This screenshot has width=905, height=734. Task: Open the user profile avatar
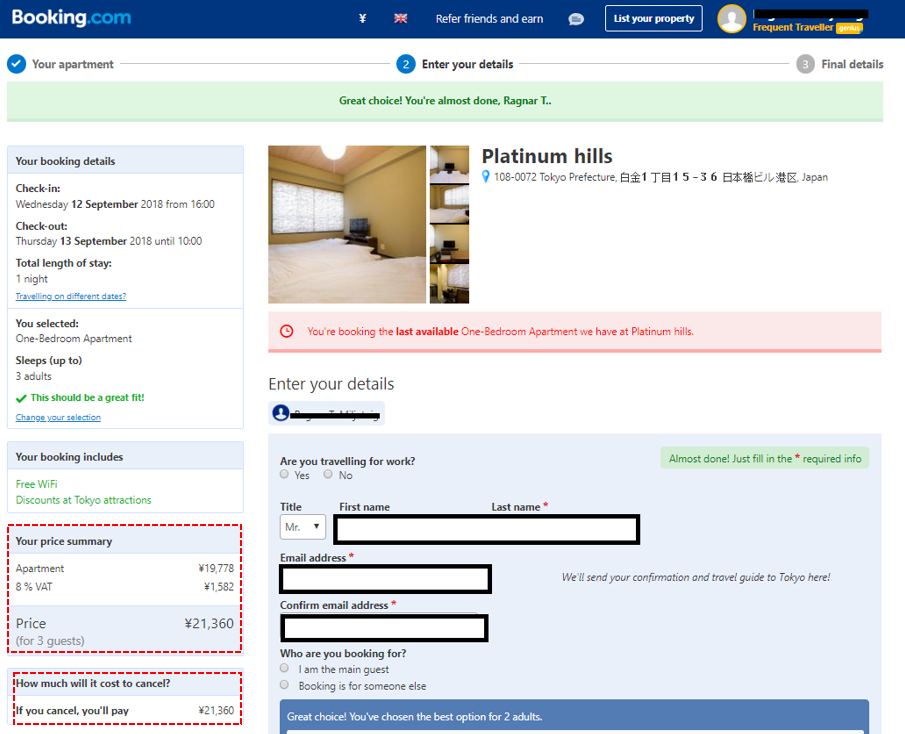732,18
